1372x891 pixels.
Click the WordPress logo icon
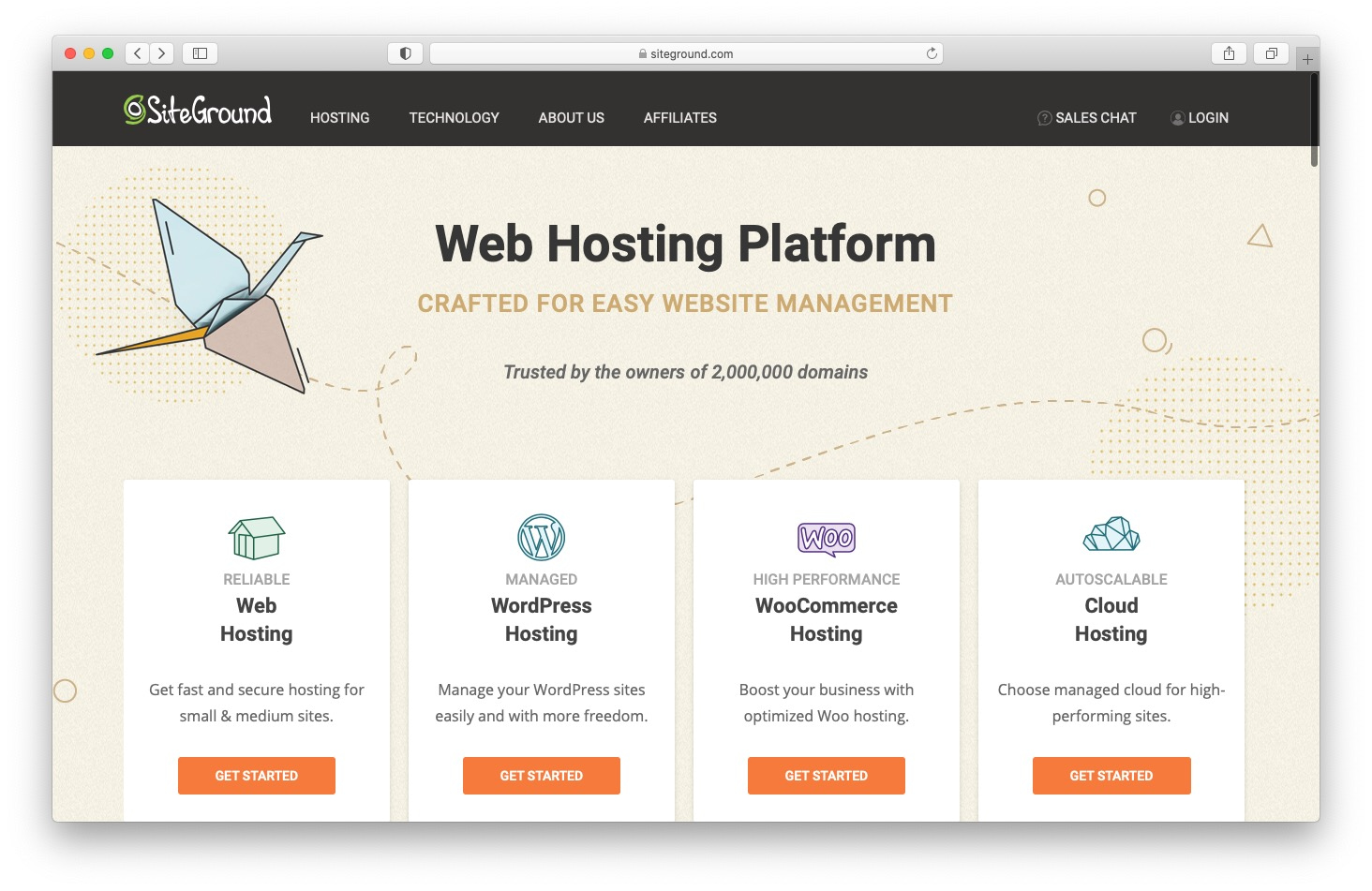pos(542,537)
